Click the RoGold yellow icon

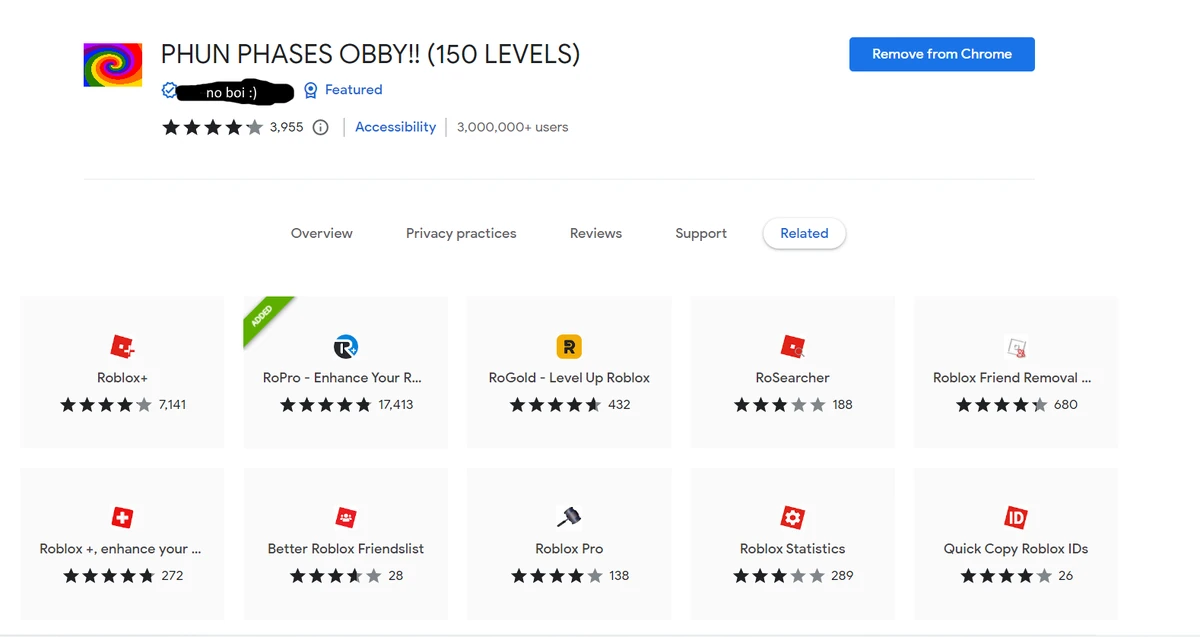pos(568,347)
